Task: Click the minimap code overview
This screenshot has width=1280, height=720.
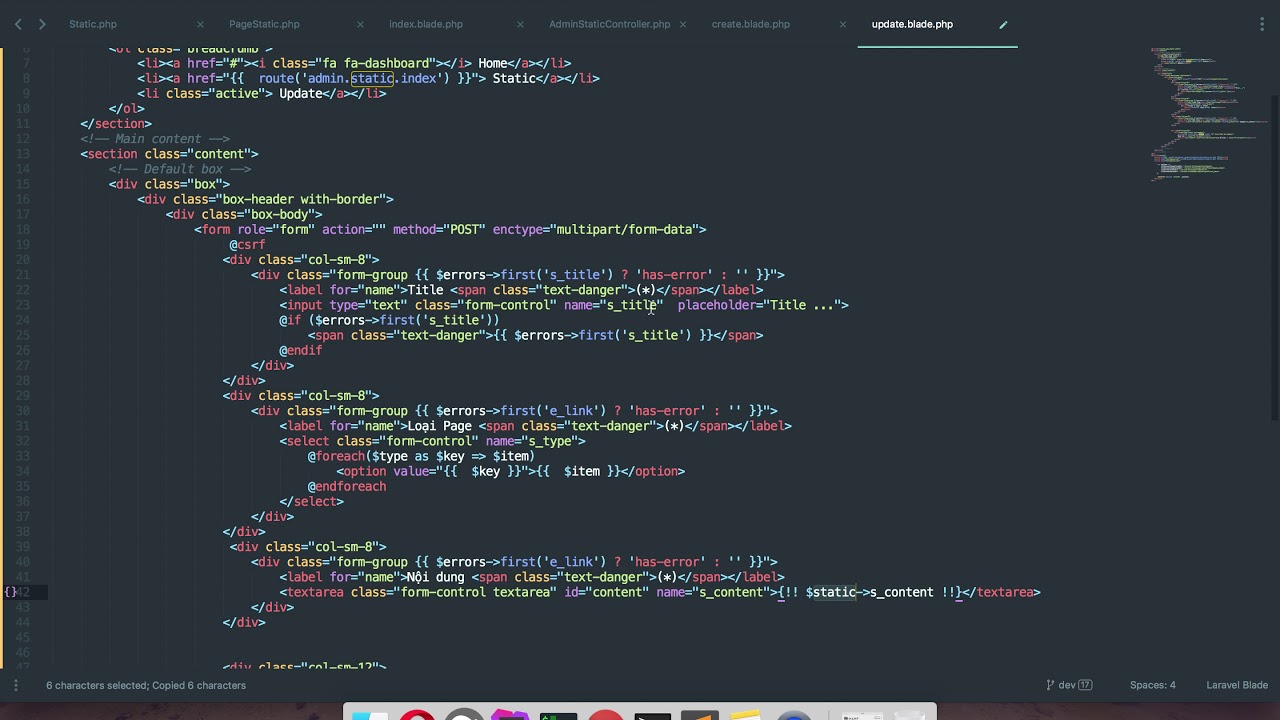Action: (1208, 112)
